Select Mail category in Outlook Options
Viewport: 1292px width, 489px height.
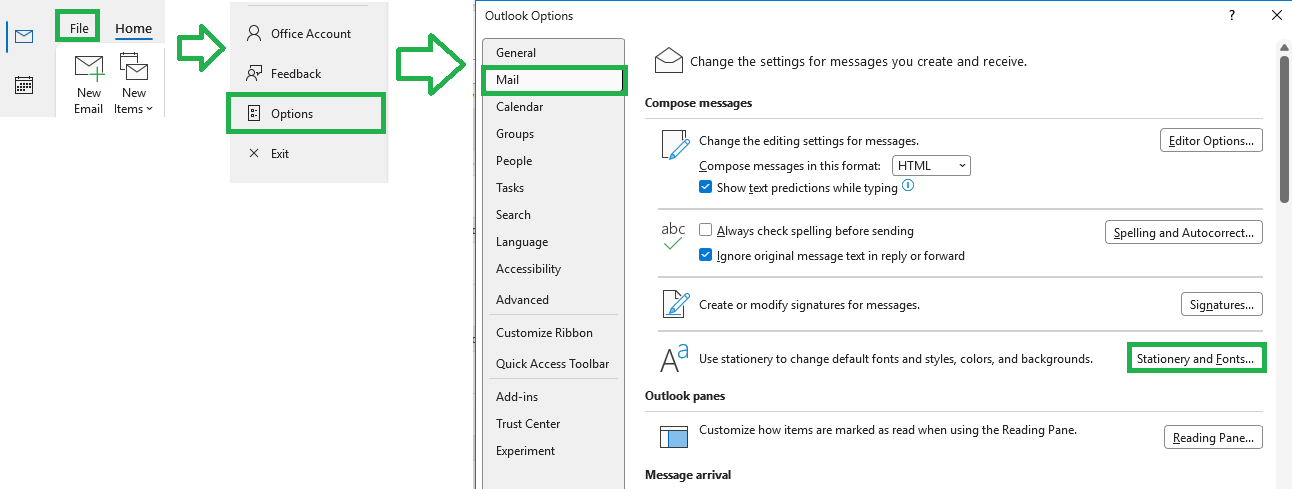click(553, 79)
